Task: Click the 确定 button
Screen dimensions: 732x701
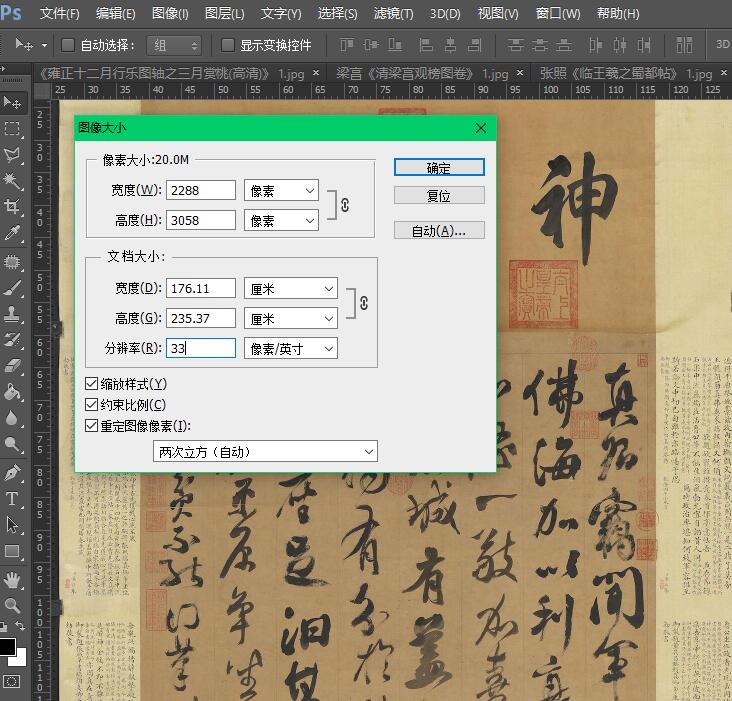Action: pos(439,168)
